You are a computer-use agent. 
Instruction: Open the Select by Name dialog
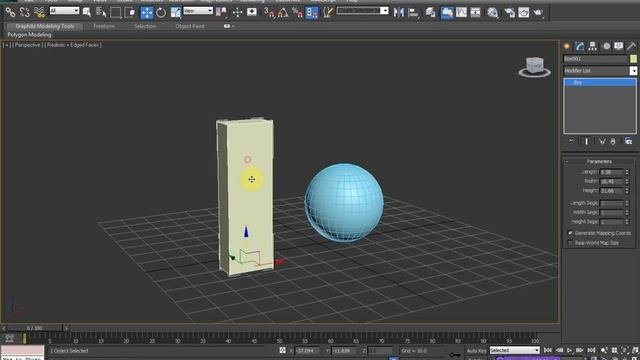(101, 13)
